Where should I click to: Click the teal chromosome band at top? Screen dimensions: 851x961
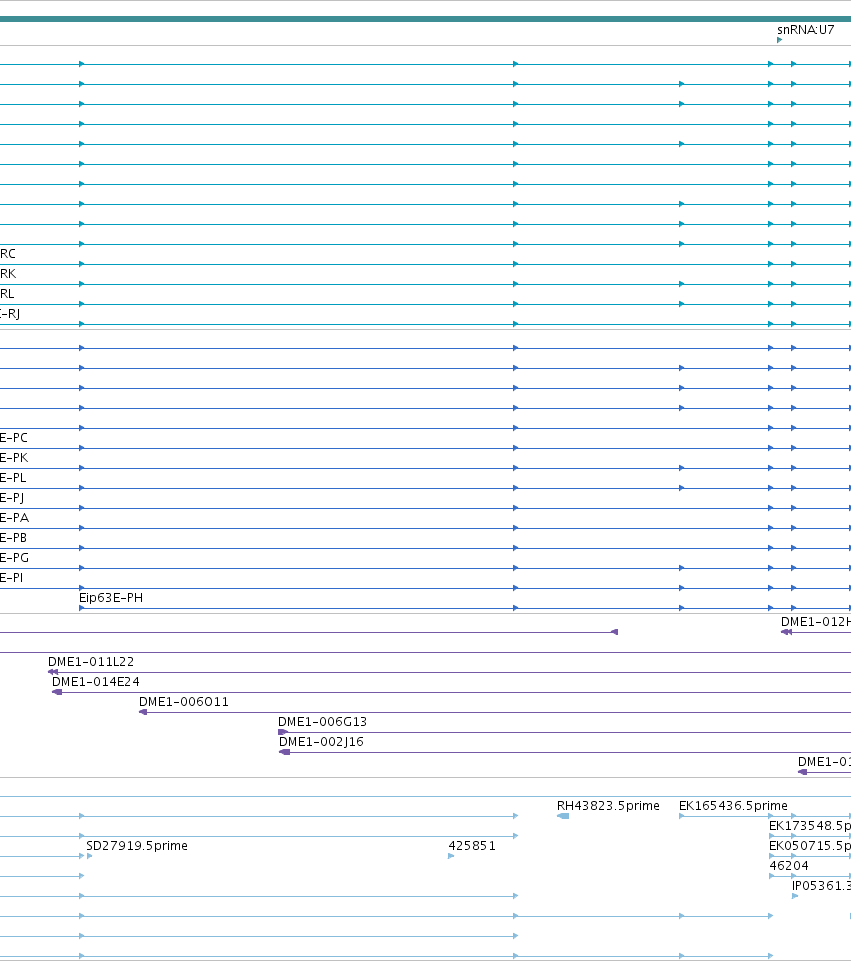point(425,19)
